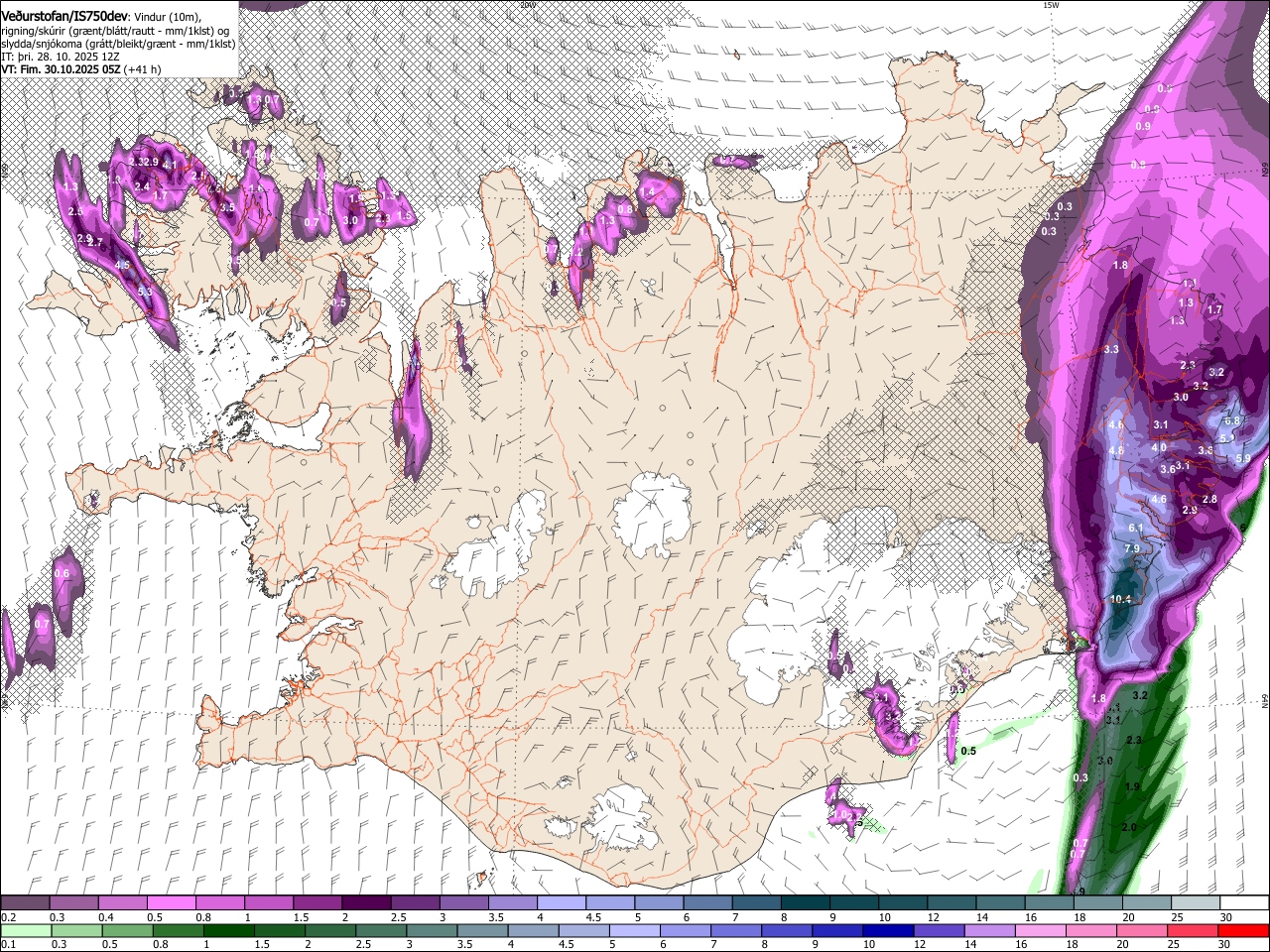1270x952 pixels.
Task: Click the 15W longitude label at the top
Action: tap(1050, 5)
